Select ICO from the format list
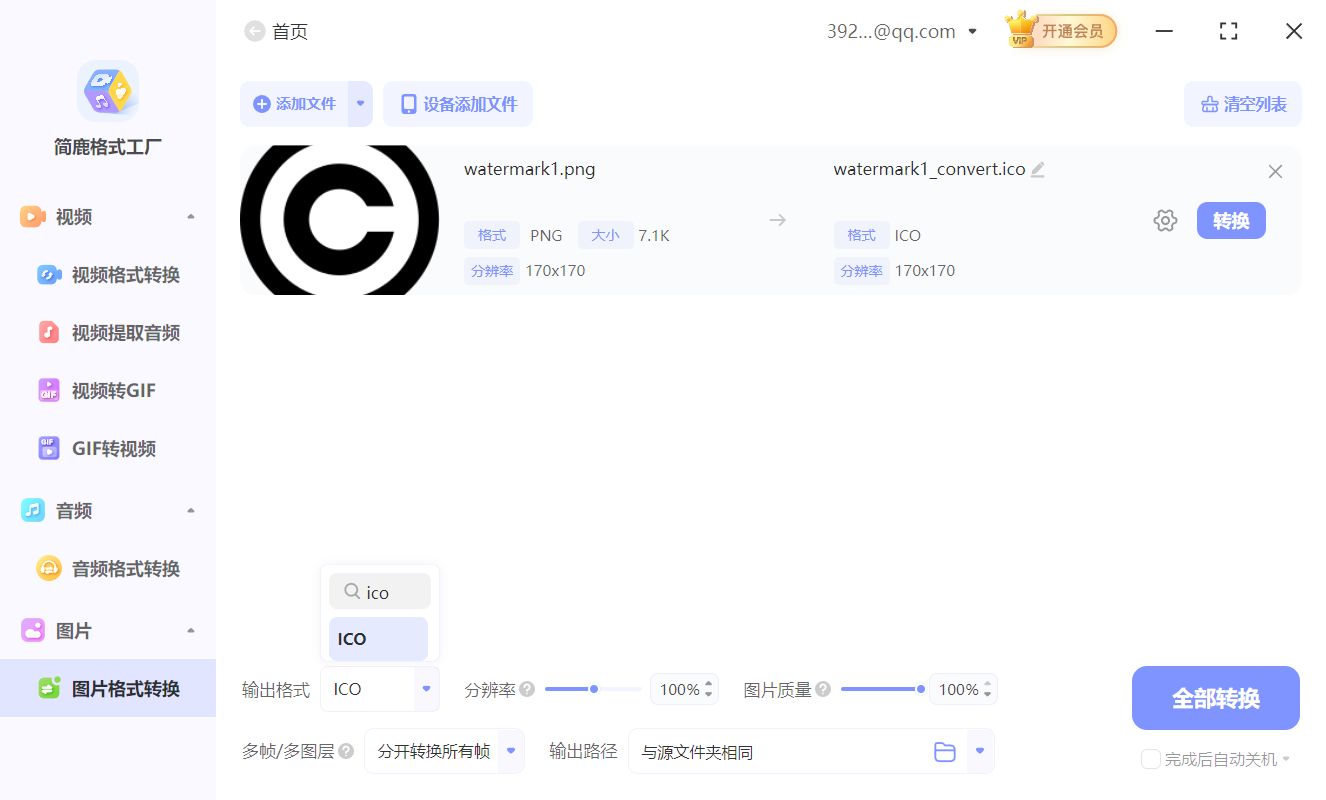The width and height of the screenshot is (1326, 800). tap(378, 638)
